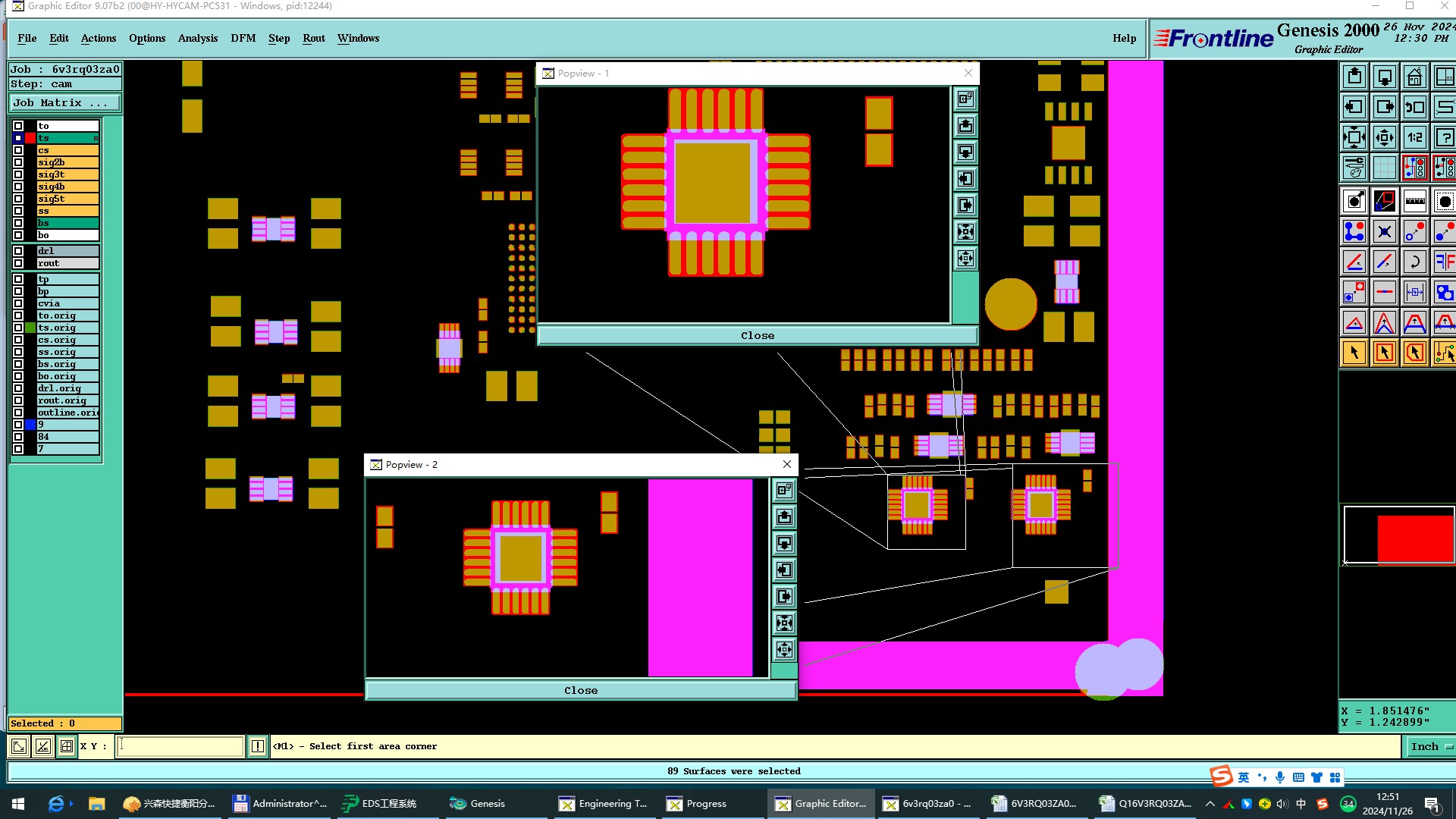Click the red ts layer color swatch
Image resolution: width=1456 pixels, height=819 pixels.
[x=30, y=138]
